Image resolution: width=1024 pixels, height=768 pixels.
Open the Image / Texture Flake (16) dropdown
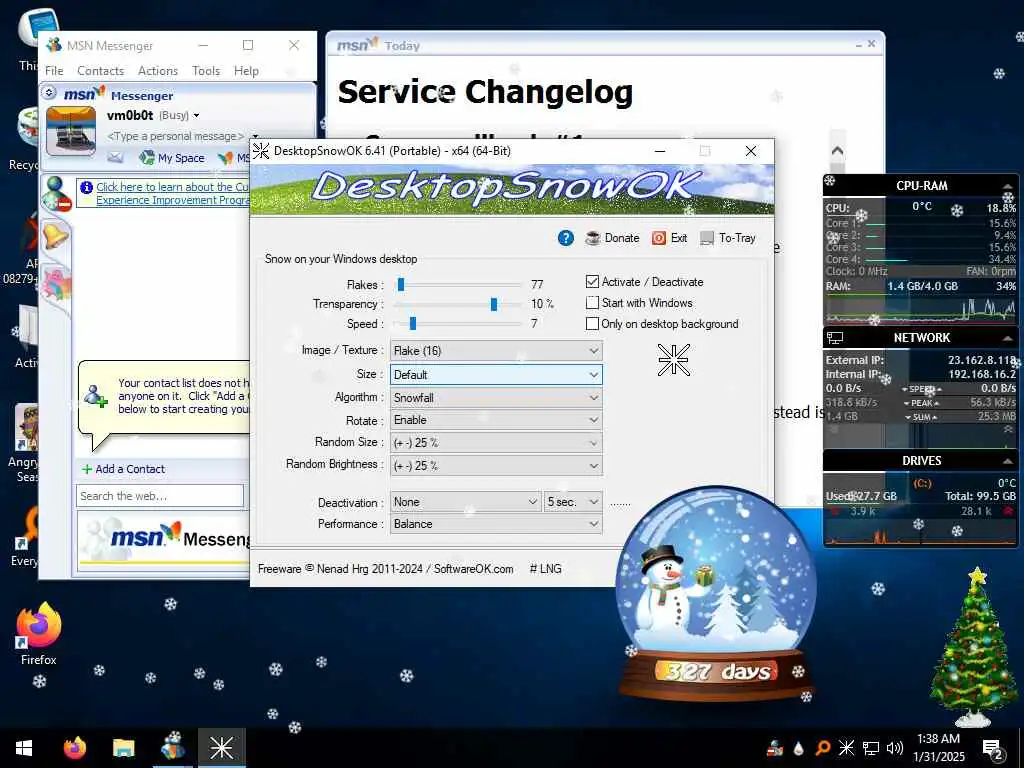click(496, 351)
